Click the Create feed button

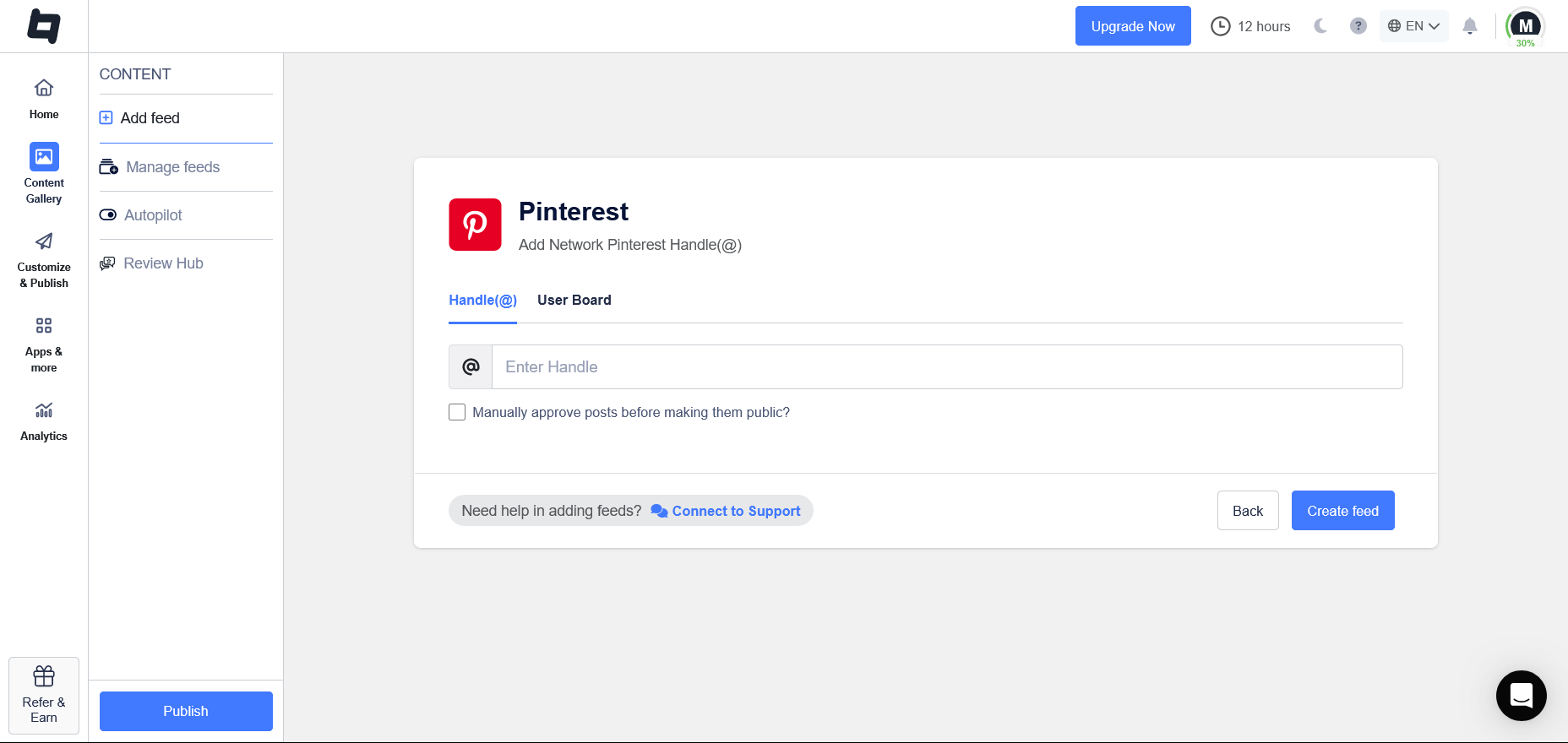pos(1343,511)
